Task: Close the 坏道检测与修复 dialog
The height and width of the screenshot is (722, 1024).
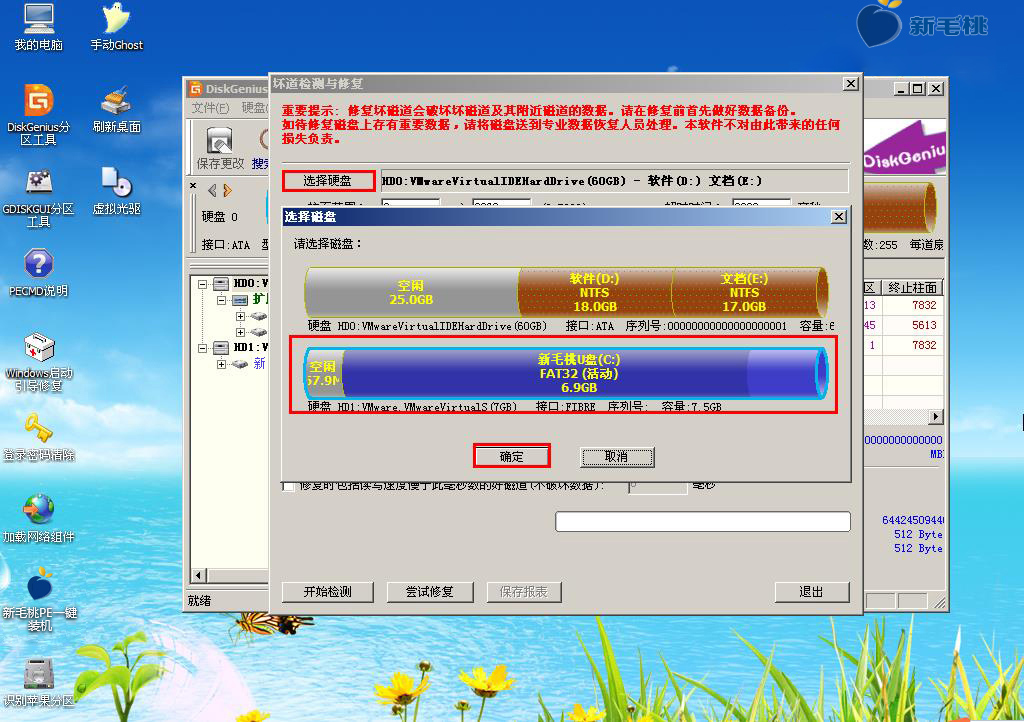Action: (x=850, y=84)
